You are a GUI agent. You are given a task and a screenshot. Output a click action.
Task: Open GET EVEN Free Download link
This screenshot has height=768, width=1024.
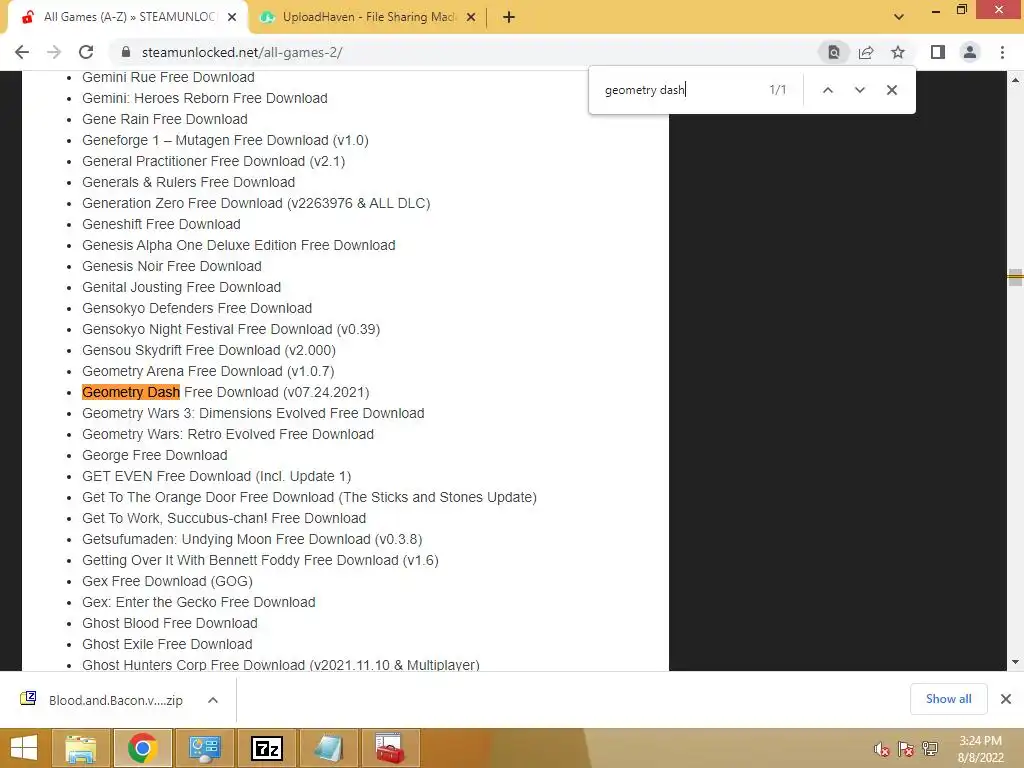tap(216, 476)
